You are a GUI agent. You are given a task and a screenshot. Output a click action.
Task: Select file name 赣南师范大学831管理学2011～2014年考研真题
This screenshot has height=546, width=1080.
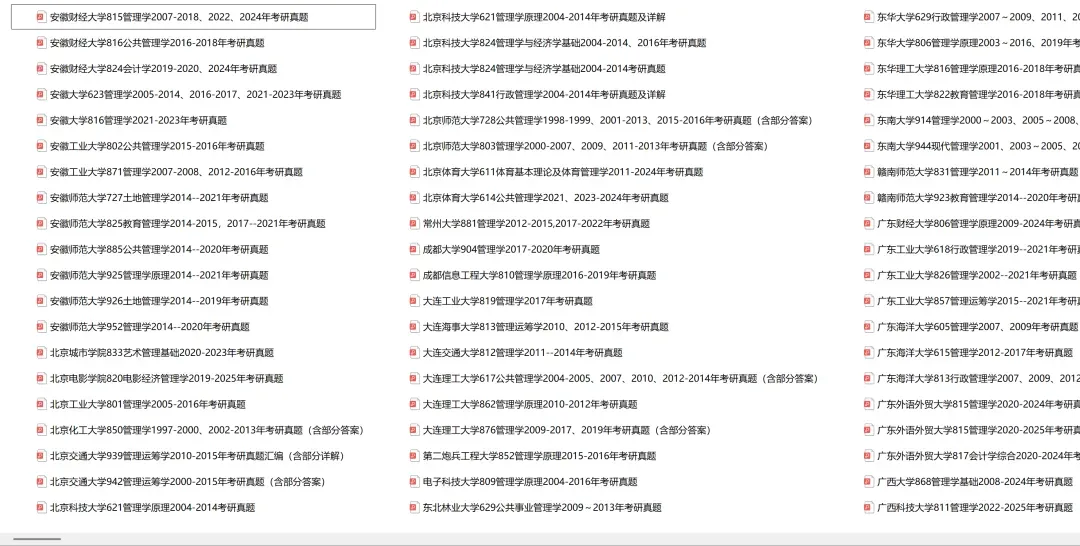(x=977, y=172)
